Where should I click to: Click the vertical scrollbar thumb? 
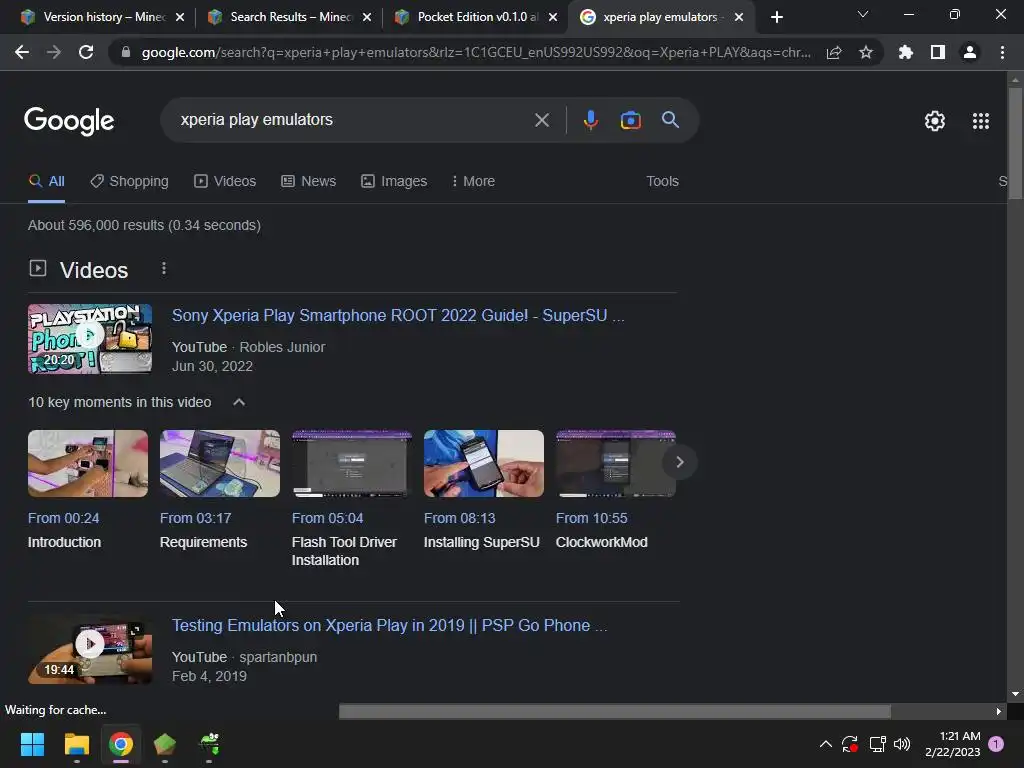[1015, 142]
